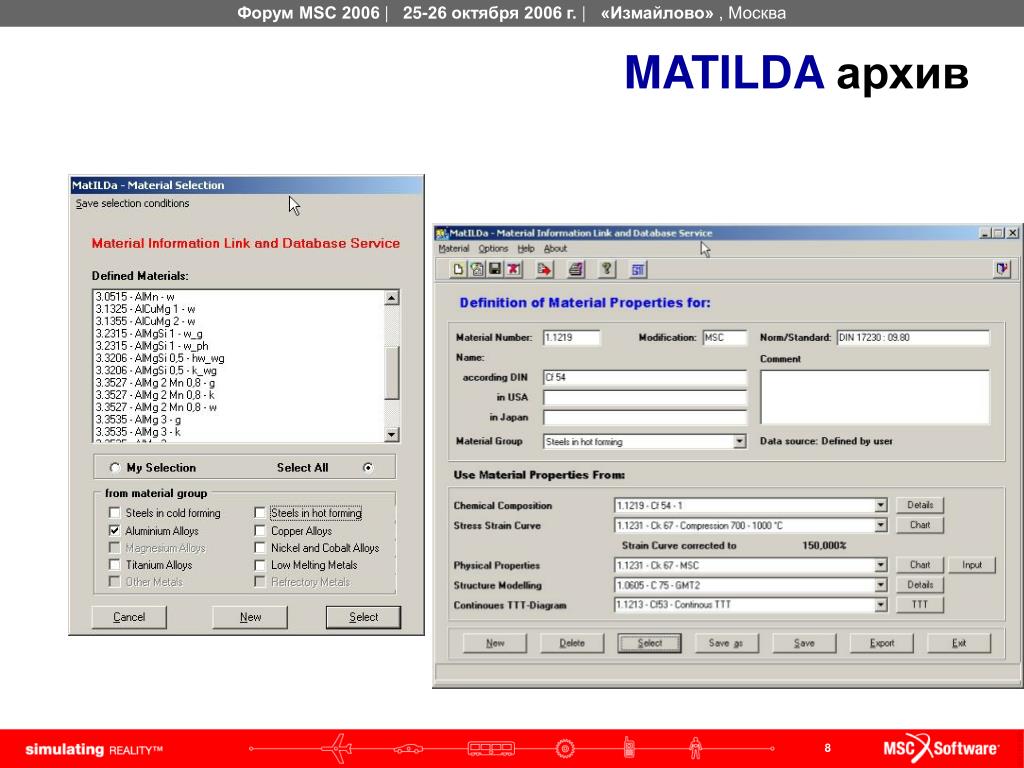The height and width of the screenshot is (768, 1024).
Task: Open the Physical Properties dropdown
Action: click(880, 565)
